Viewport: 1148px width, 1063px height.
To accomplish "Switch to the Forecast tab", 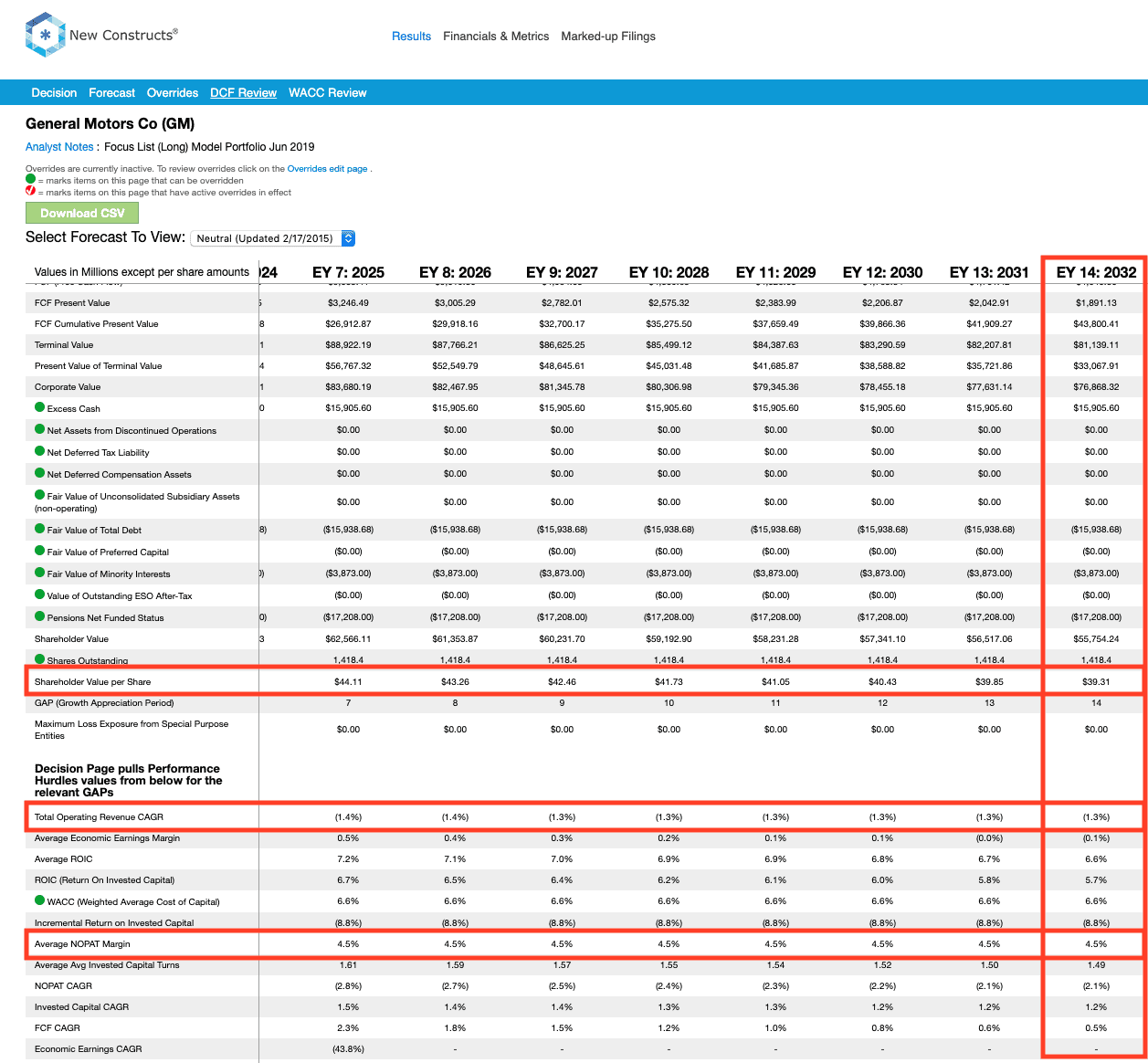I will pyautogui.click(x=111, y=93).
